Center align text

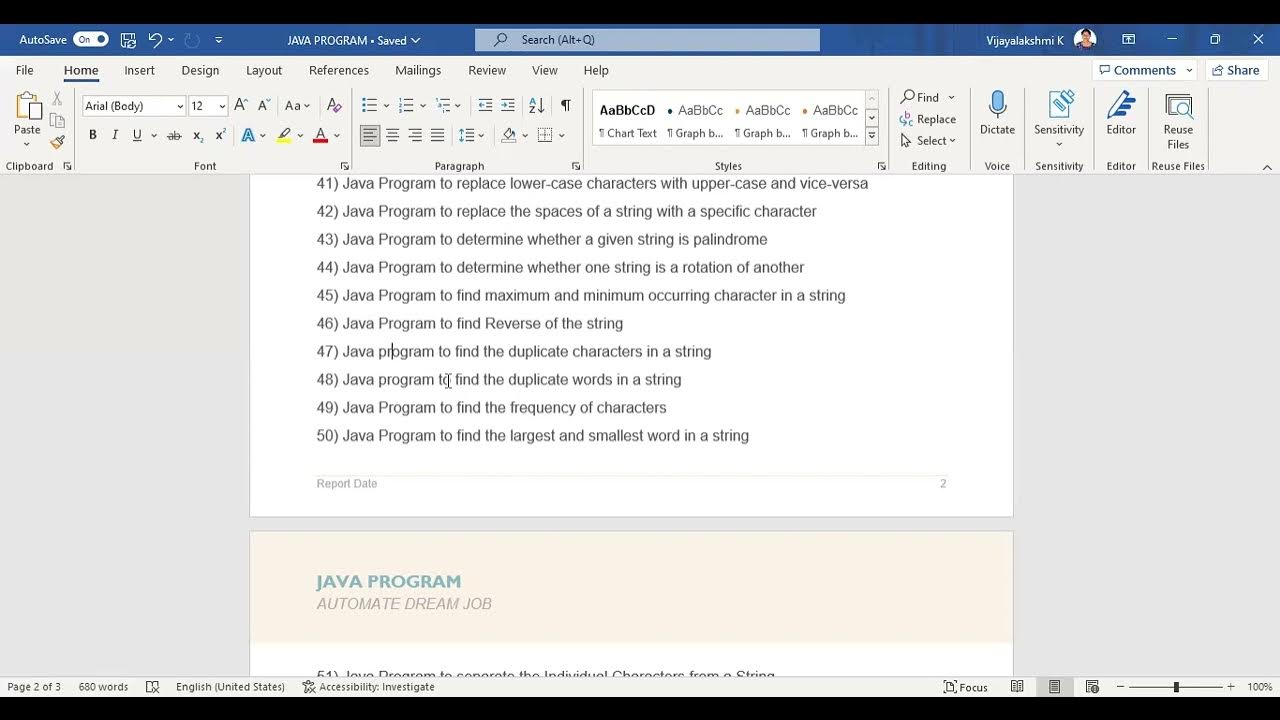(393, 135)
